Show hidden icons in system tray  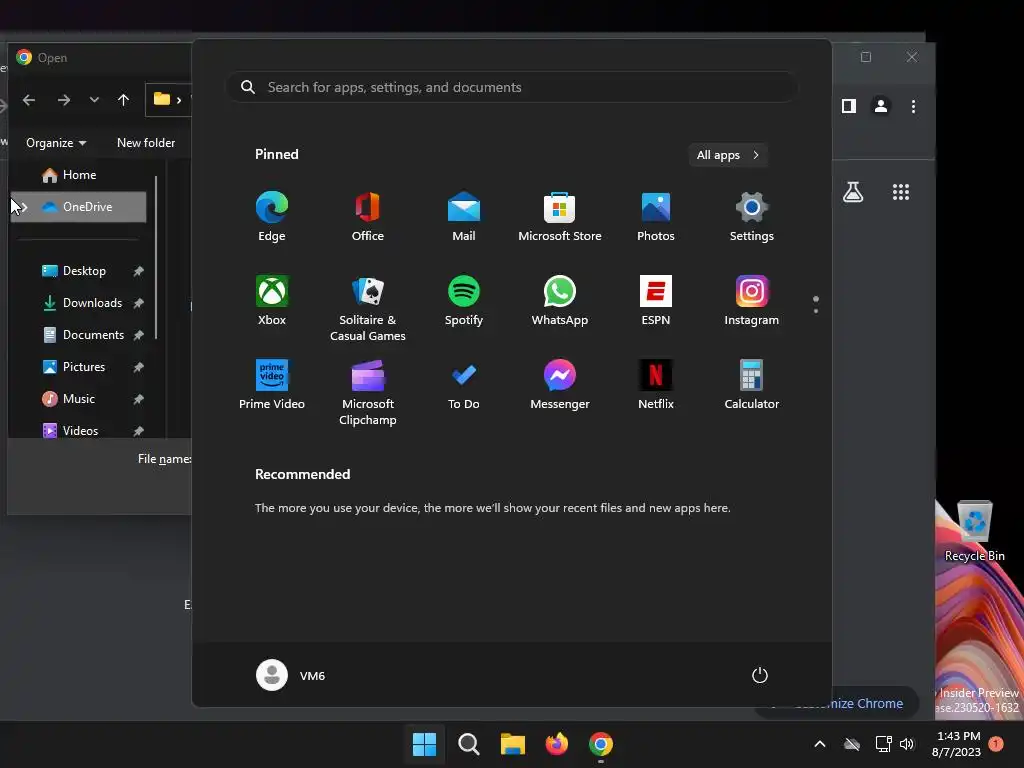coord(820,744)
